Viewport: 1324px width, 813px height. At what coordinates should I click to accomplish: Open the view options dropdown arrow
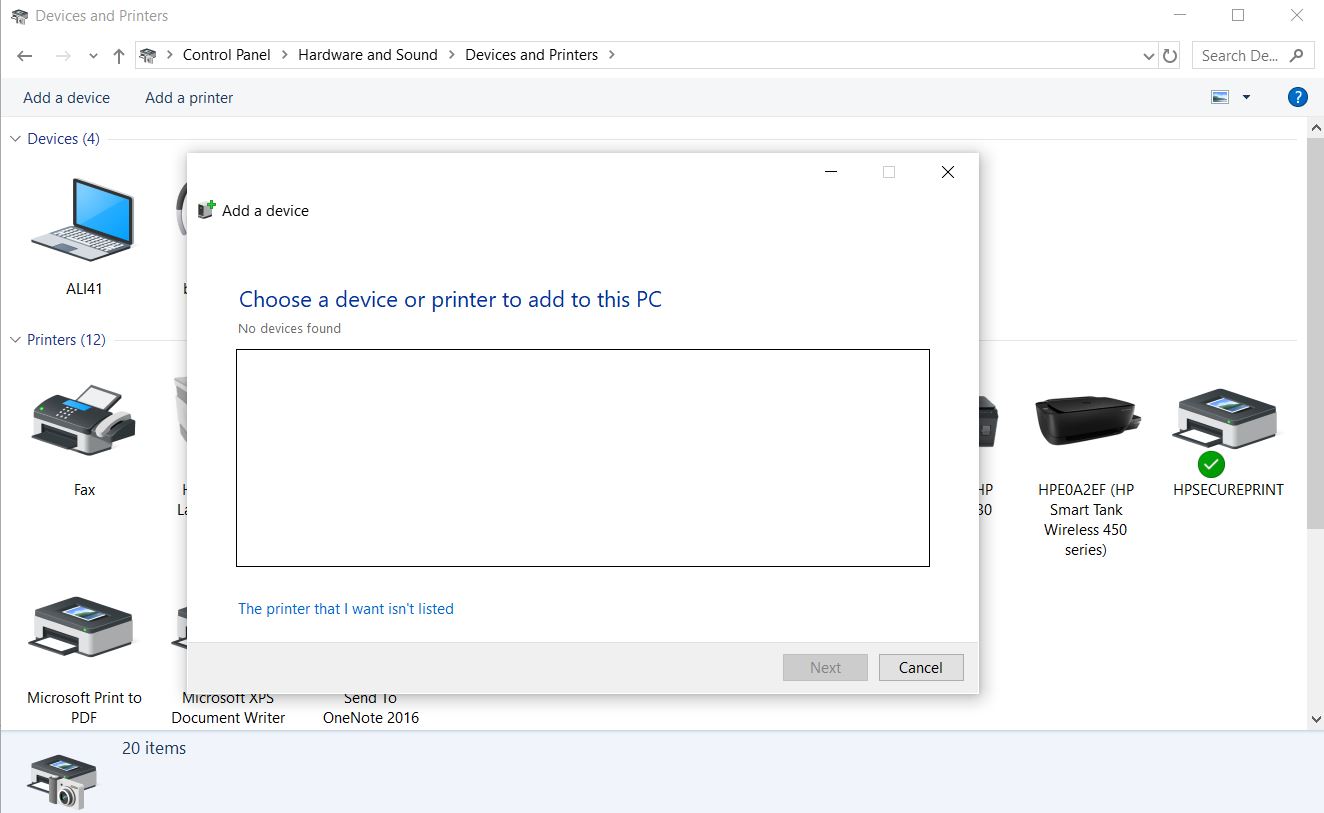[x=1246, y=97]
